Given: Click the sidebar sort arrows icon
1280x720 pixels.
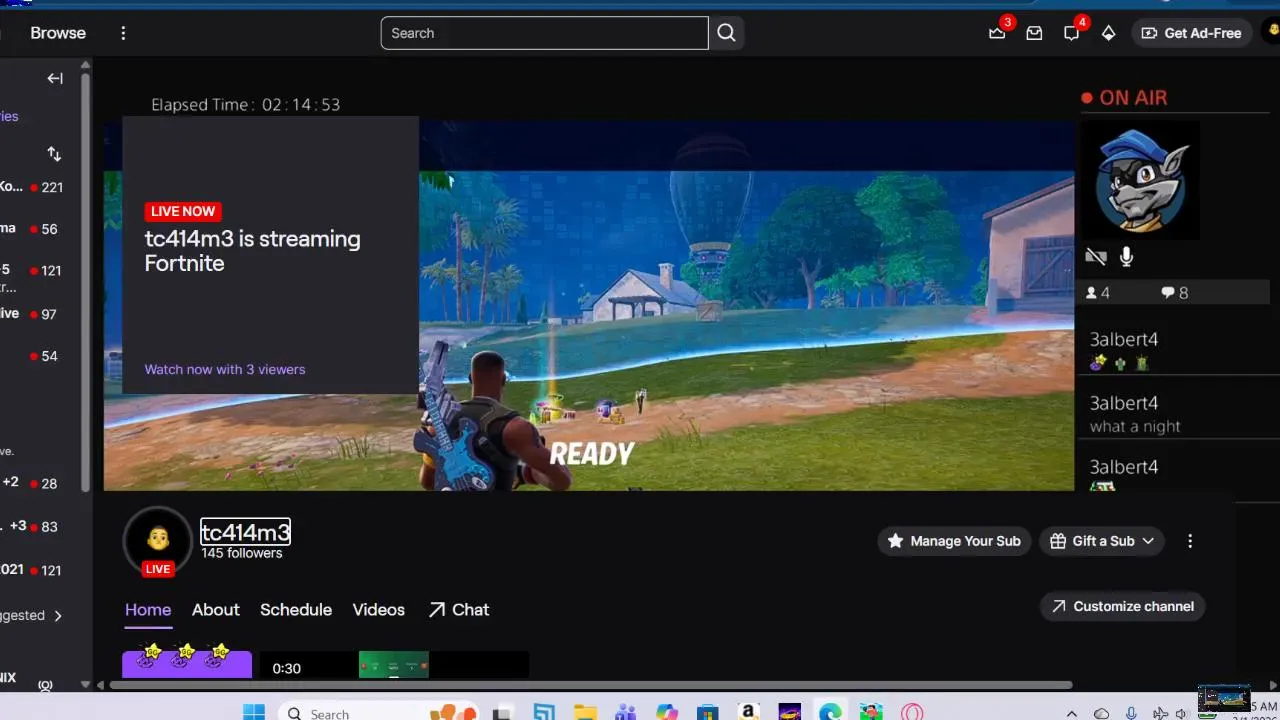Looking at the screenshot, I should point(54,154).
